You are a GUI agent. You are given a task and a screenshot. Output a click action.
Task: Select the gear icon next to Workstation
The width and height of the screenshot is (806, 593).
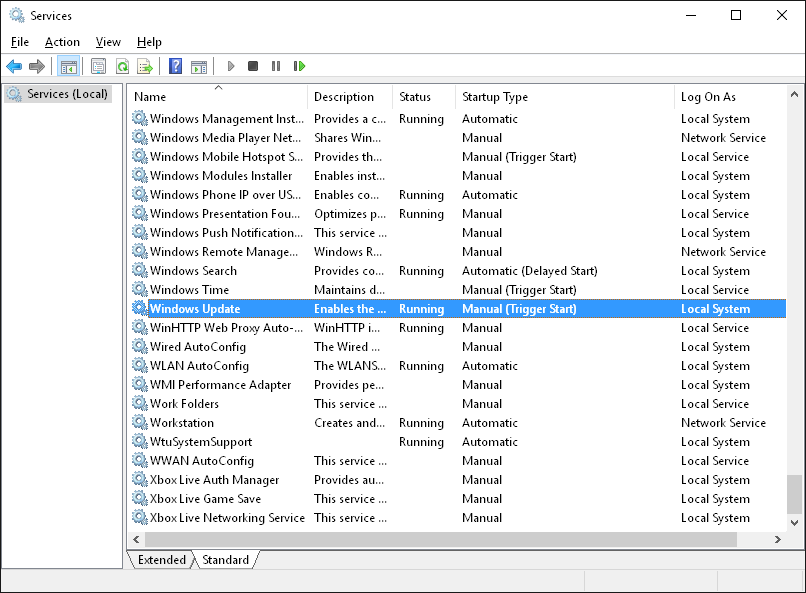140,422
